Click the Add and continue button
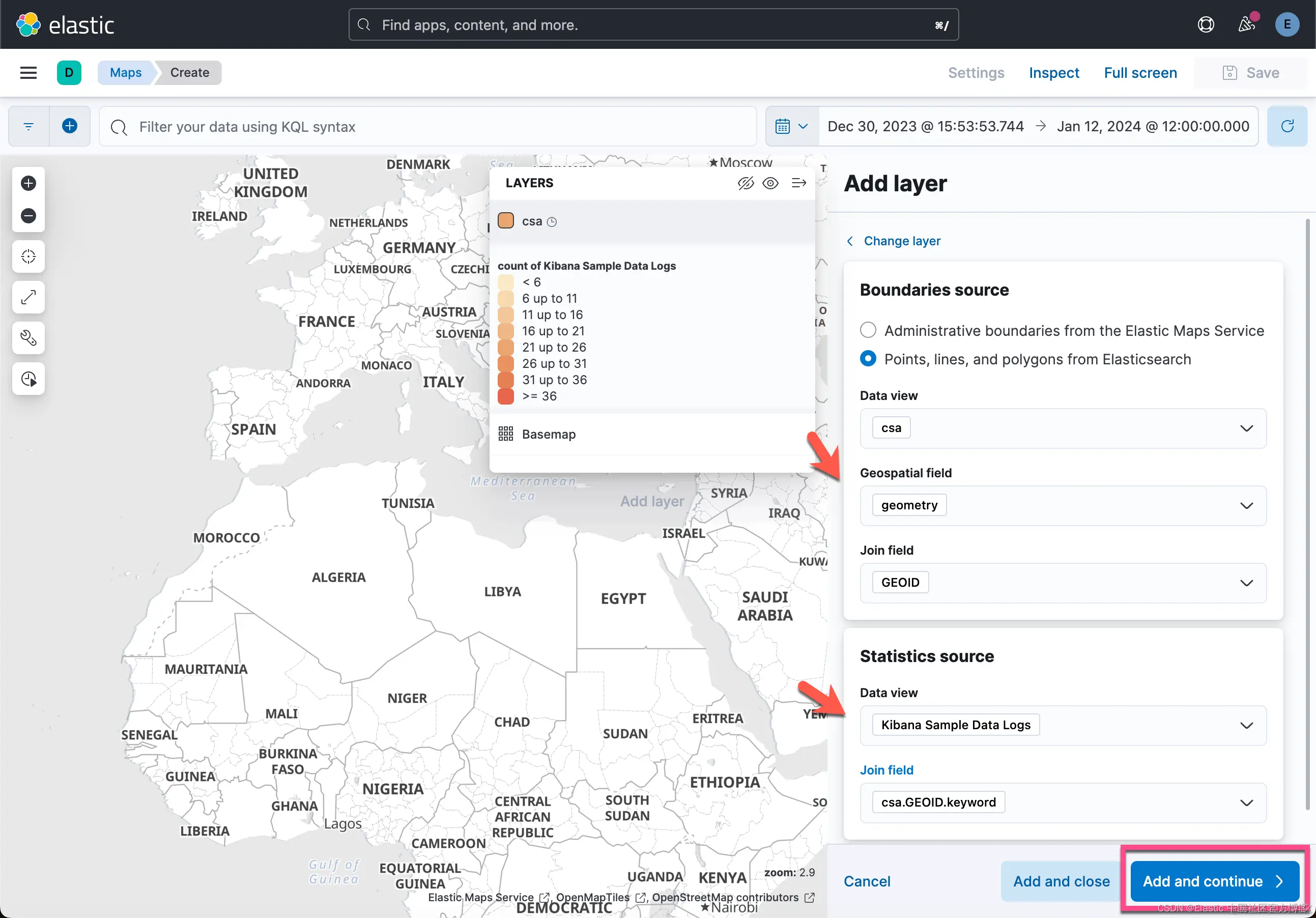Image resolution: width=1316 pixels, height=918 pixels. 1214,881
